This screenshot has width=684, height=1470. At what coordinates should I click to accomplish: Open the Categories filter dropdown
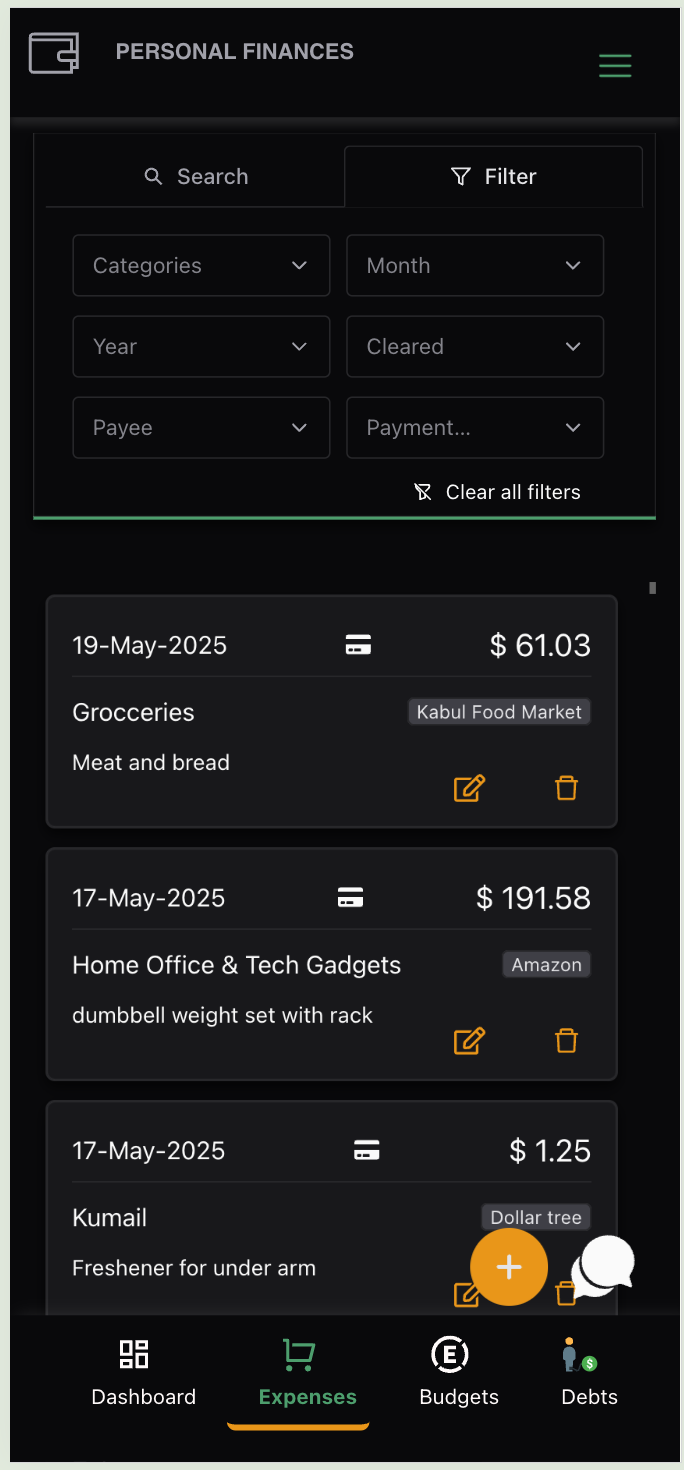200,265
